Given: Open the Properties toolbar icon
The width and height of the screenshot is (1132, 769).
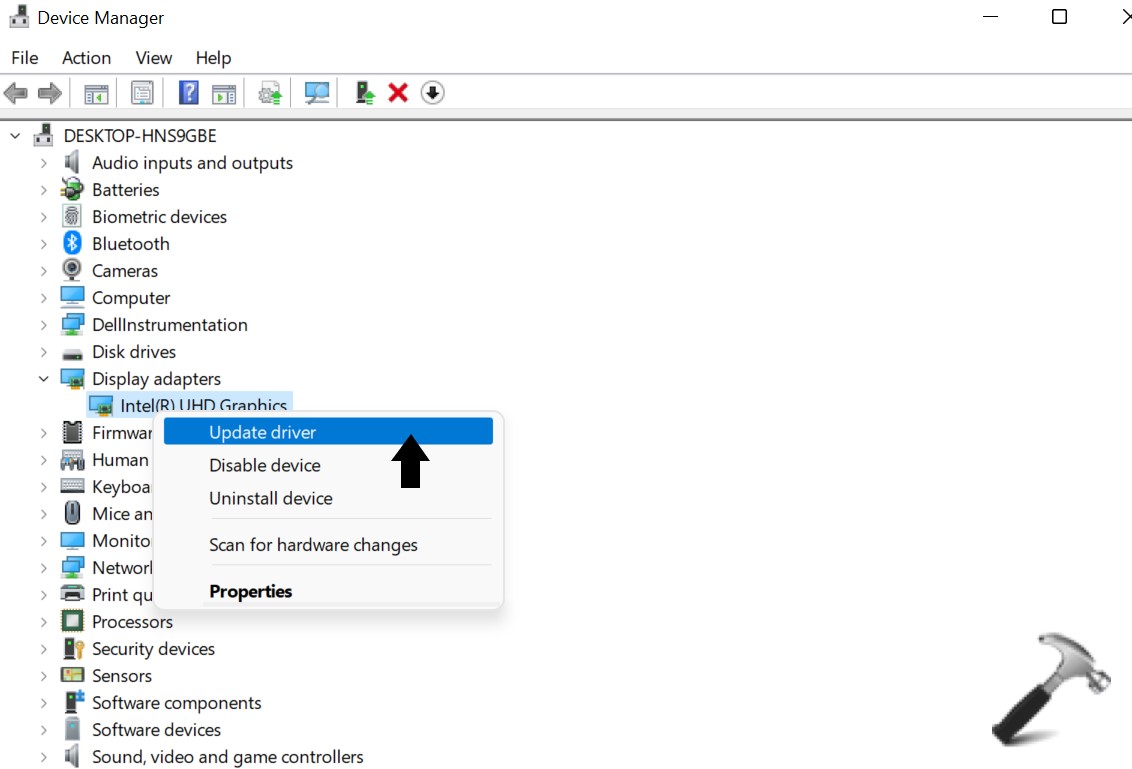Looking at the screenshot, I should [x=142, y=93].
